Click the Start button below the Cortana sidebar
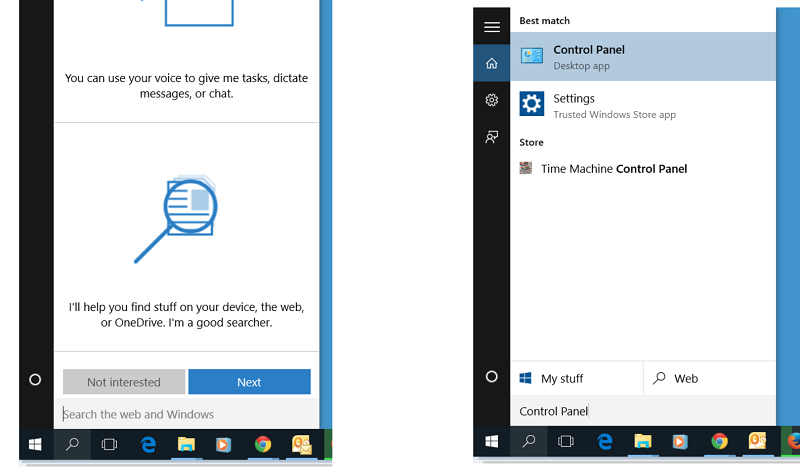This screenshot has width=800, height=472. pyautogui.click(x=491, y=441)
